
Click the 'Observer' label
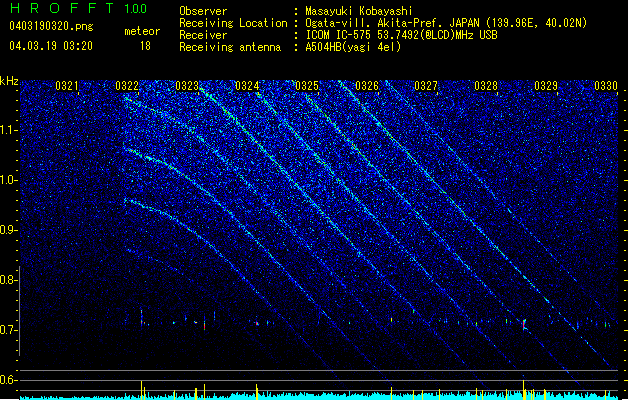203,11
